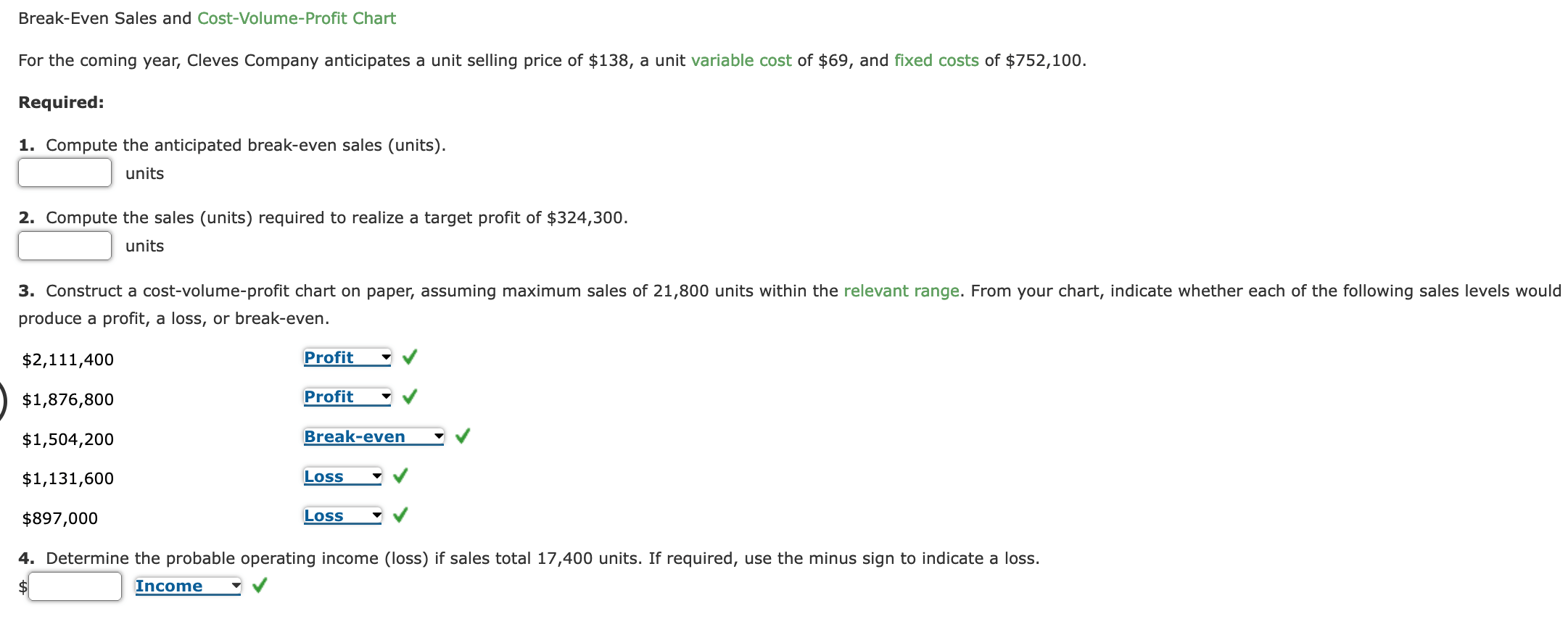This screenshot has height=619, width=1568.
Task: Open the dropdown for $1,876,800 sales level
Action: pyautogui.click(x=347, y=397)
